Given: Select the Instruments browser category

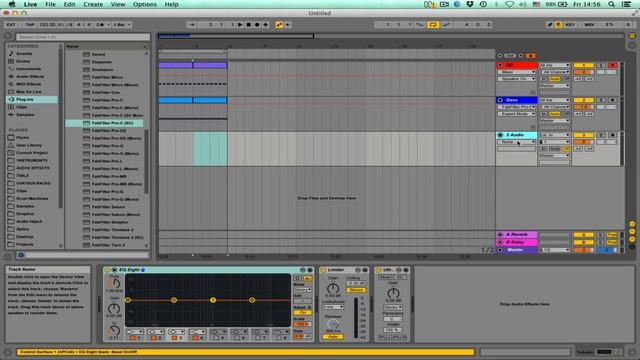Looking at the screenshot, I should click(29, 69).
